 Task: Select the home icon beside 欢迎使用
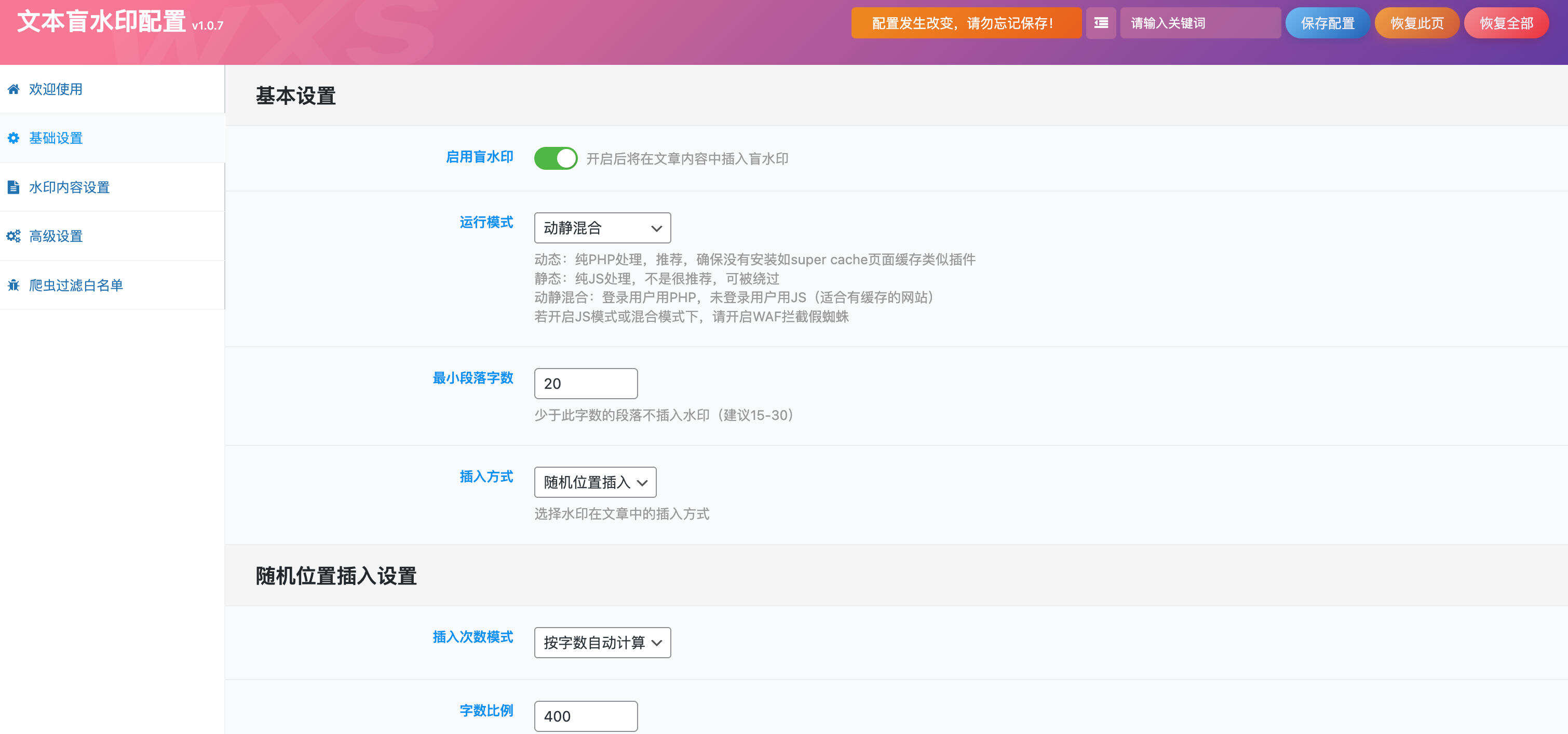tap(13, 89)
